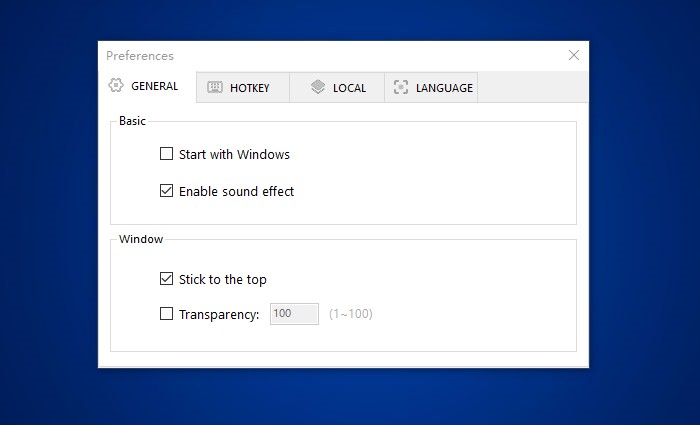Select the LANGUAGE tab label
This screenshot has width=700, height=425.
pos(444,88)
